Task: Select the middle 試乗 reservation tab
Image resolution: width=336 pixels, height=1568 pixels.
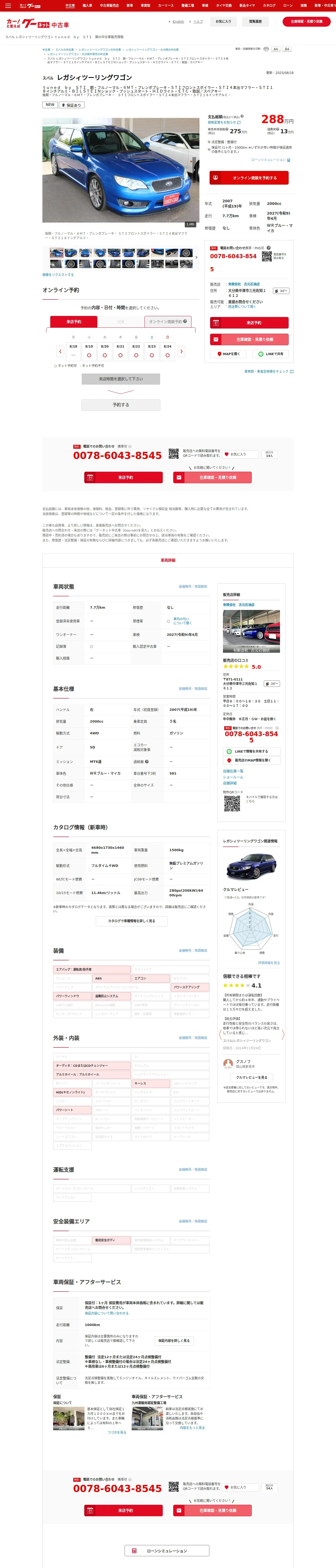Action: tap(121, 321)
